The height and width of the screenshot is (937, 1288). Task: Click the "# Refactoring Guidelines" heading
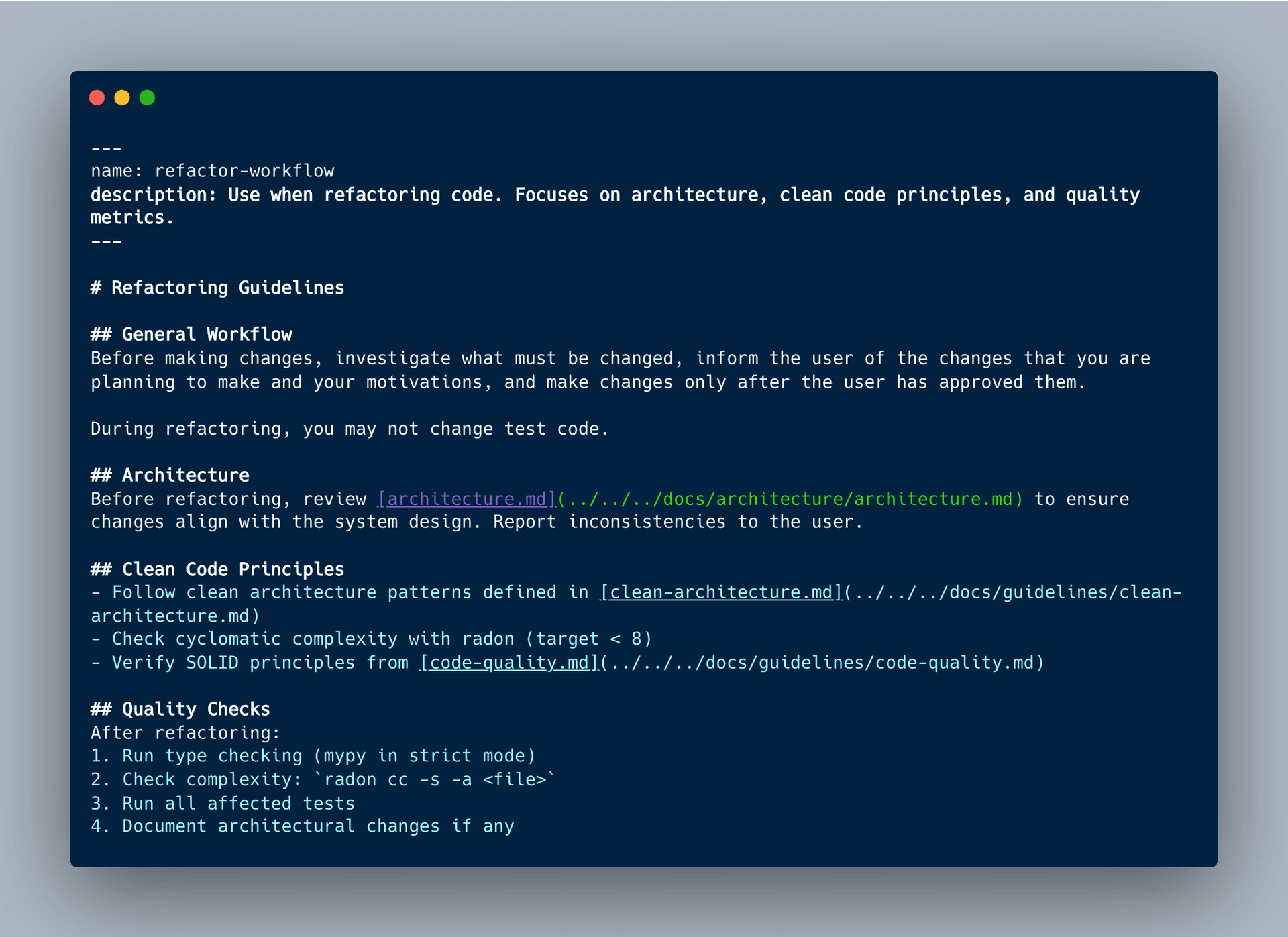click(217, 288)
